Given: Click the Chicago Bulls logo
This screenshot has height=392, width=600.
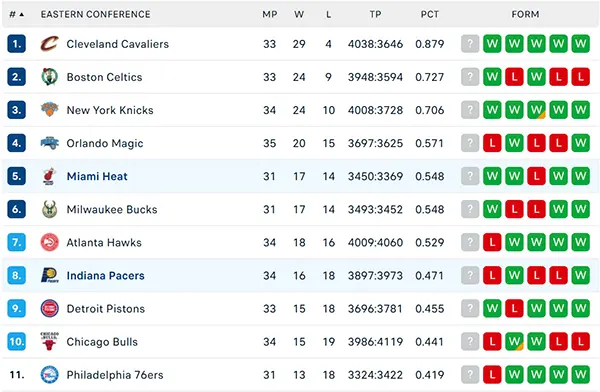Looking at the screenshot, I should [49, 341].
